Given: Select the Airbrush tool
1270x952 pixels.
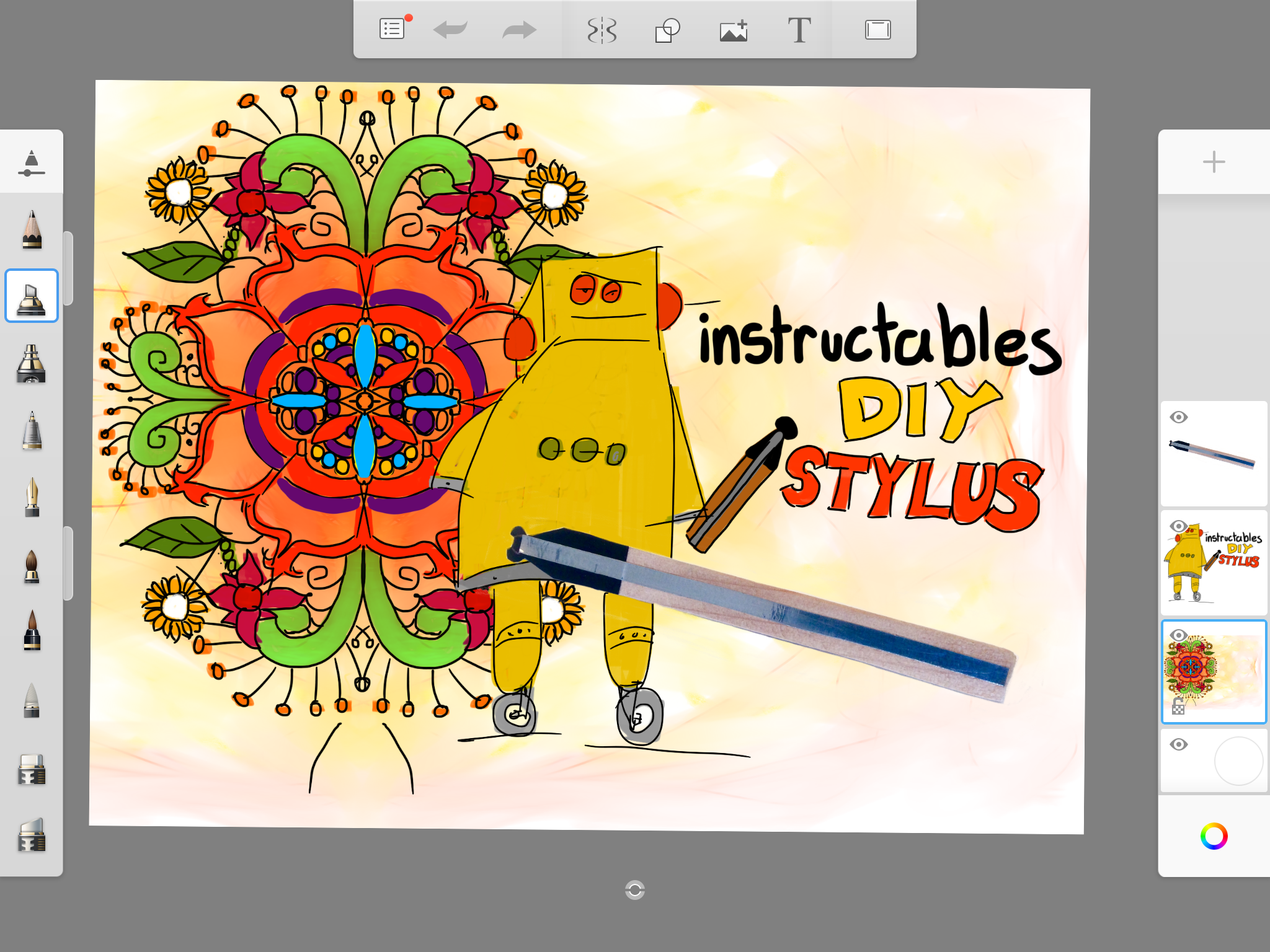Looking at the screenshot, I should click(32, 363).
